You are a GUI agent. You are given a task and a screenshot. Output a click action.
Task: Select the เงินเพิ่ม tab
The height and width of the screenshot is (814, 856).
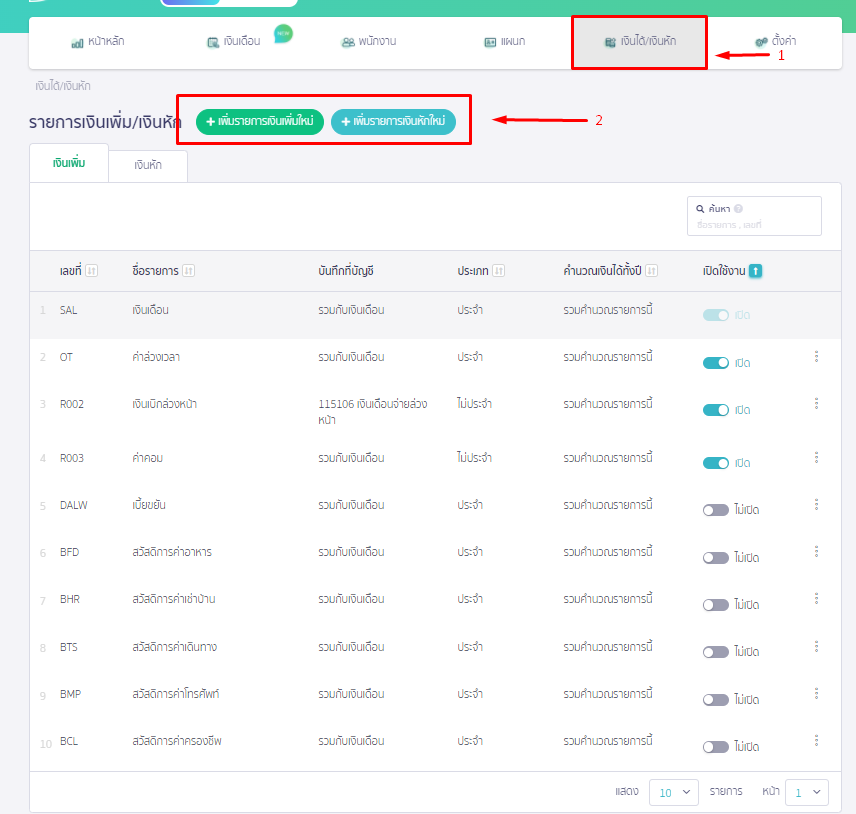tap(69, 162)
